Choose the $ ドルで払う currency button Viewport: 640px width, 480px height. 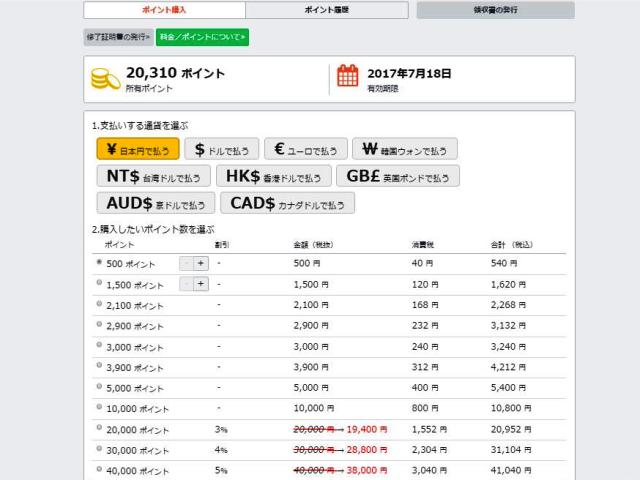point(222,149)
